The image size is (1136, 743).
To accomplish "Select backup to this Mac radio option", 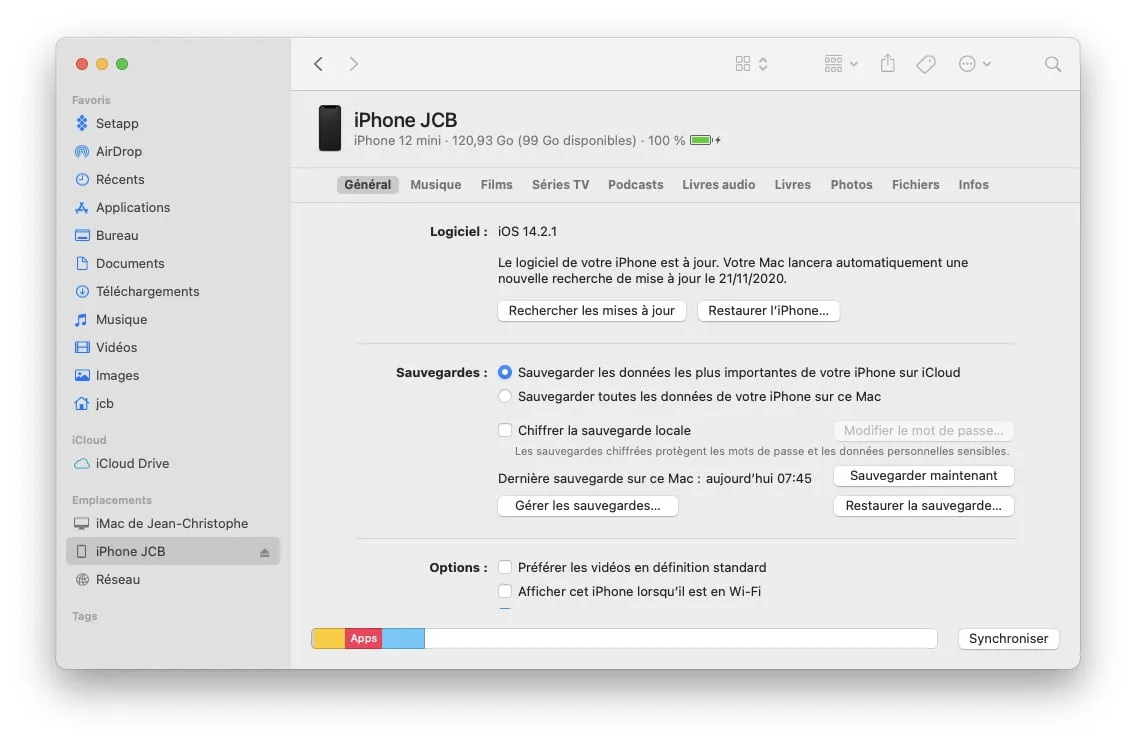I will pos(505,396).
